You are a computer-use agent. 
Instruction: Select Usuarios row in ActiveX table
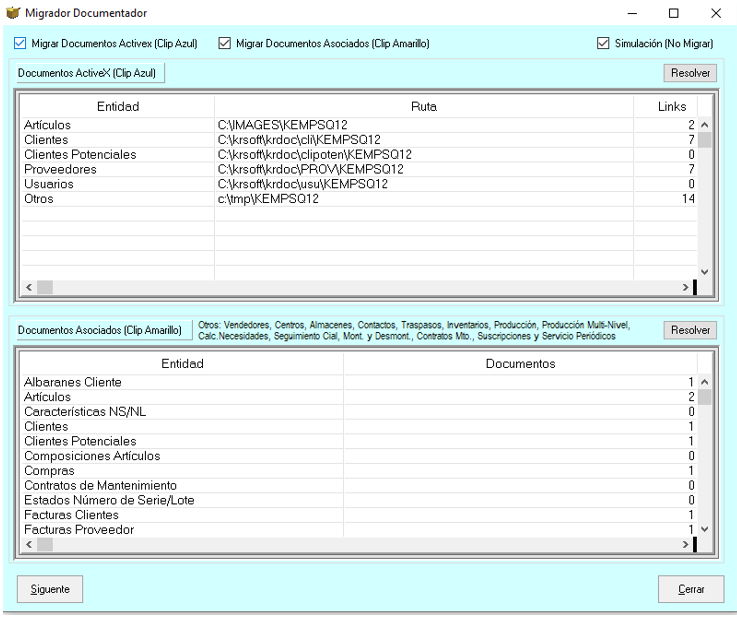click(359, 184)
